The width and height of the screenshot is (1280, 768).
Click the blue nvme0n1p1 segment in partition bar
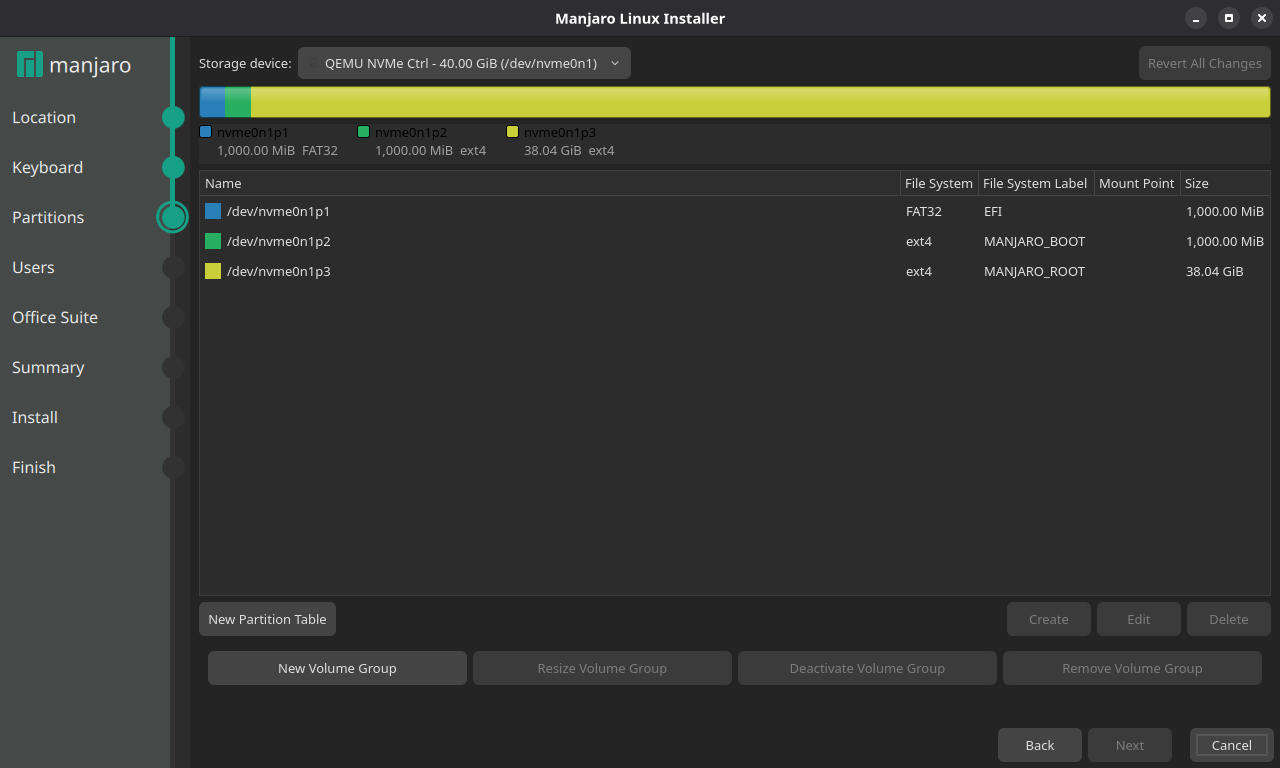212,102
